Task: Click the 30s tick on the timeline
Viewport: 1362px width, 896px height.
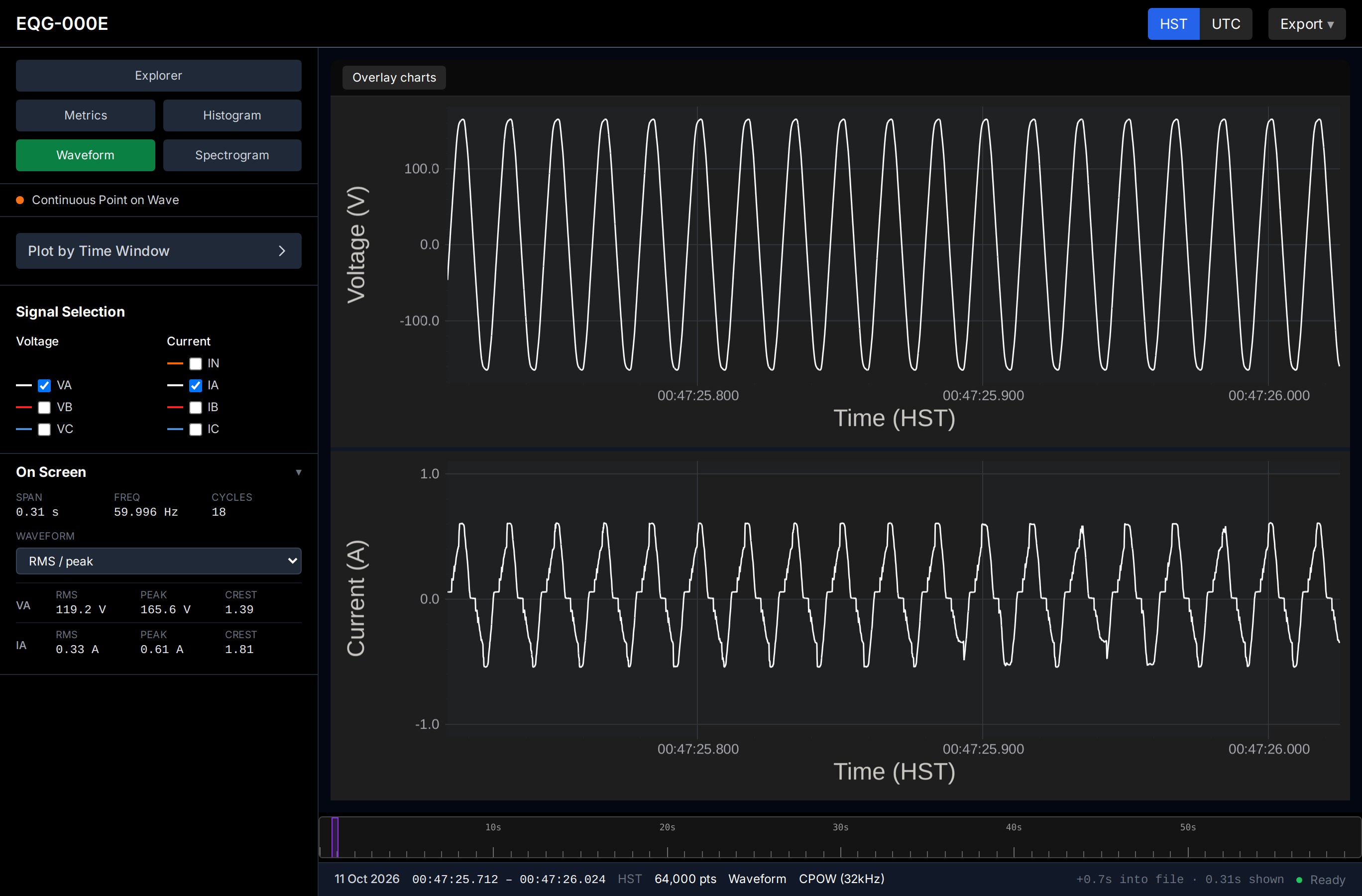Action: point(840,827)
